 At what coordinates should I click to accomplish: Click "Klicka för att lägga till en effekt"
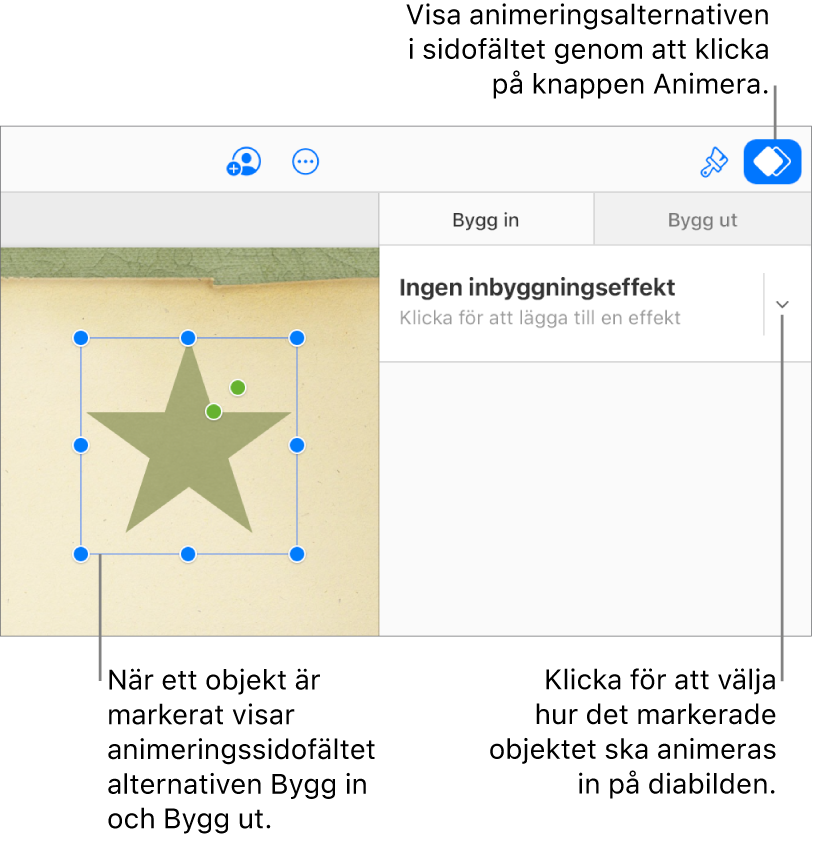540,318
